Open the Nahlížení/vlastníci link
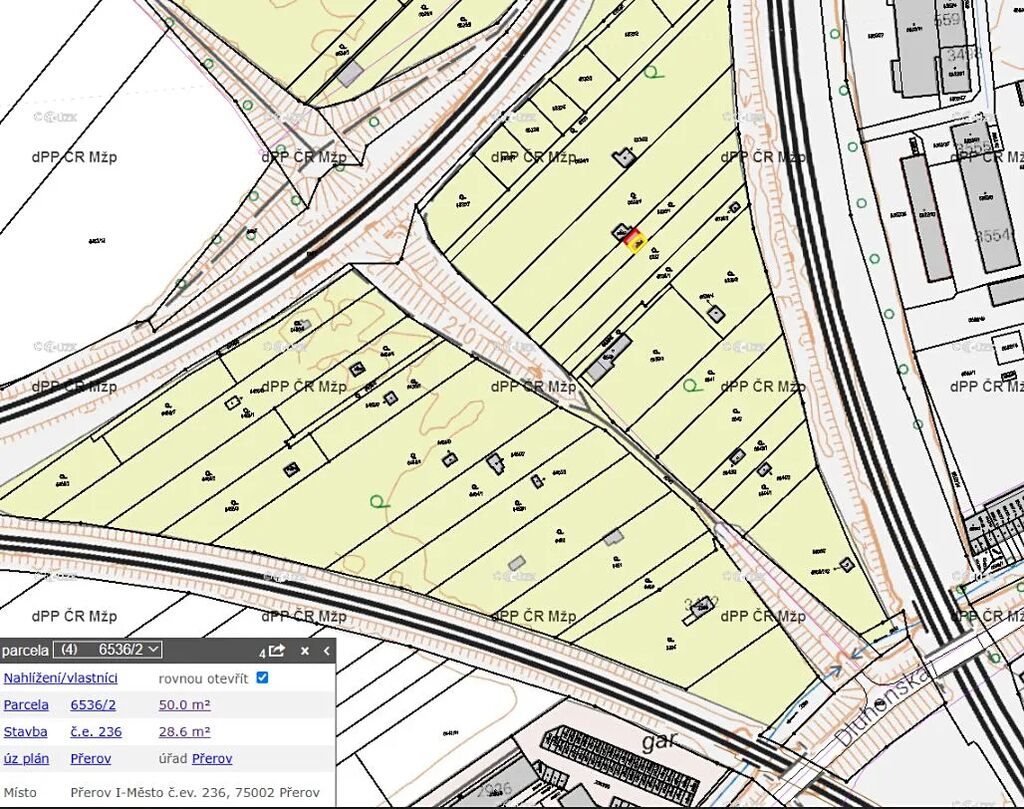The width and height of the screenshot is (1024, 809). pos(60,678)
